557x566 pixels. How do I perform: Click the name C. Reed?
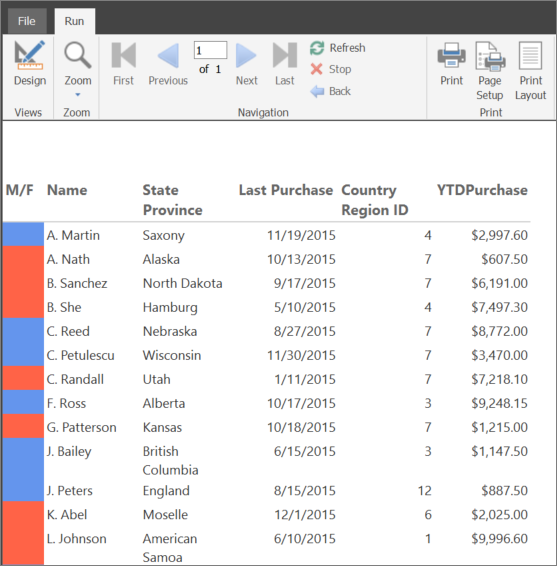coord(68,331)
